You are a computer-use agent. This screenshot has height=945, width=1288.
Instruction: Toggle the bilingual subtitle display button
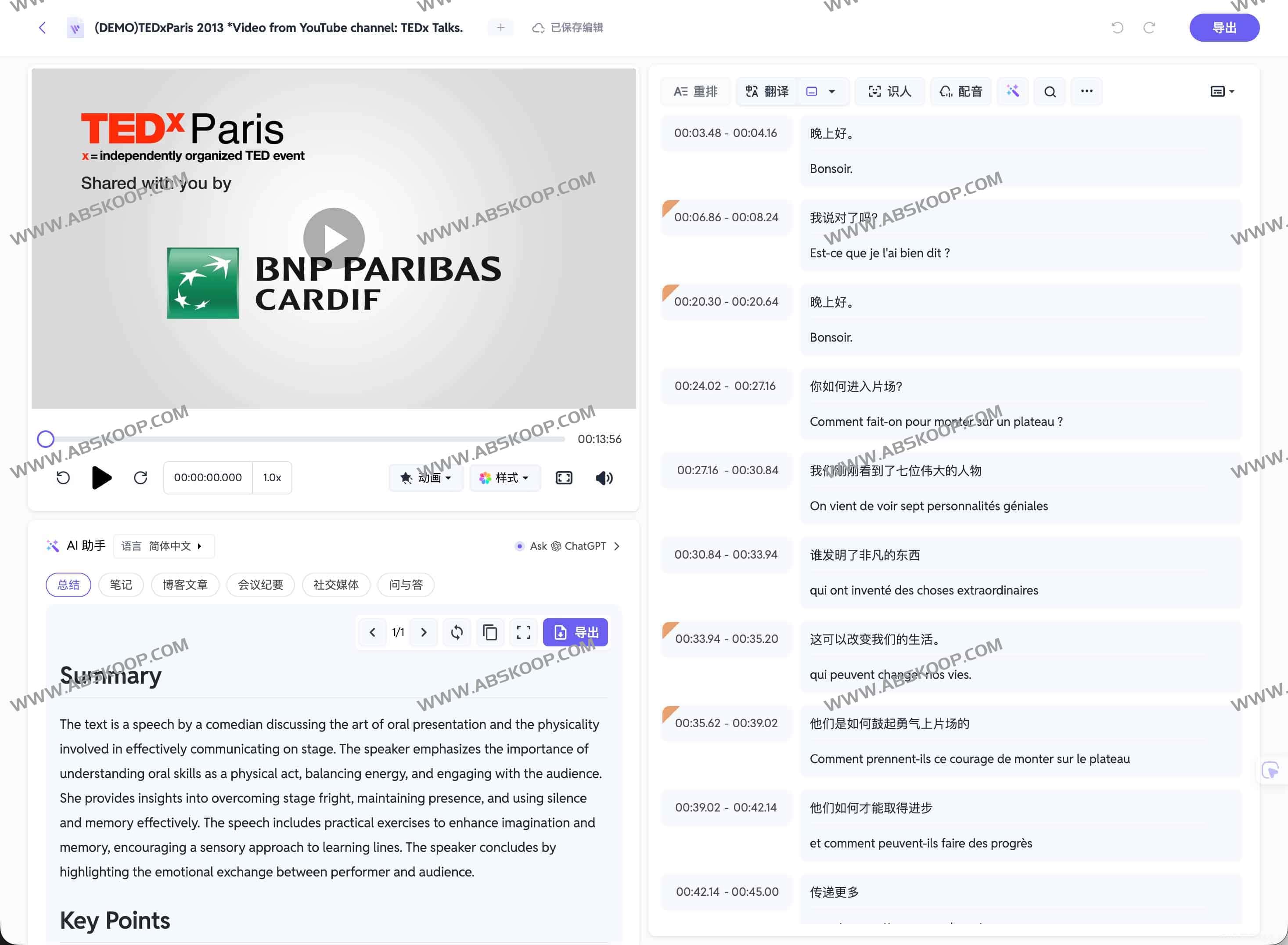click(x=812, y=91)
